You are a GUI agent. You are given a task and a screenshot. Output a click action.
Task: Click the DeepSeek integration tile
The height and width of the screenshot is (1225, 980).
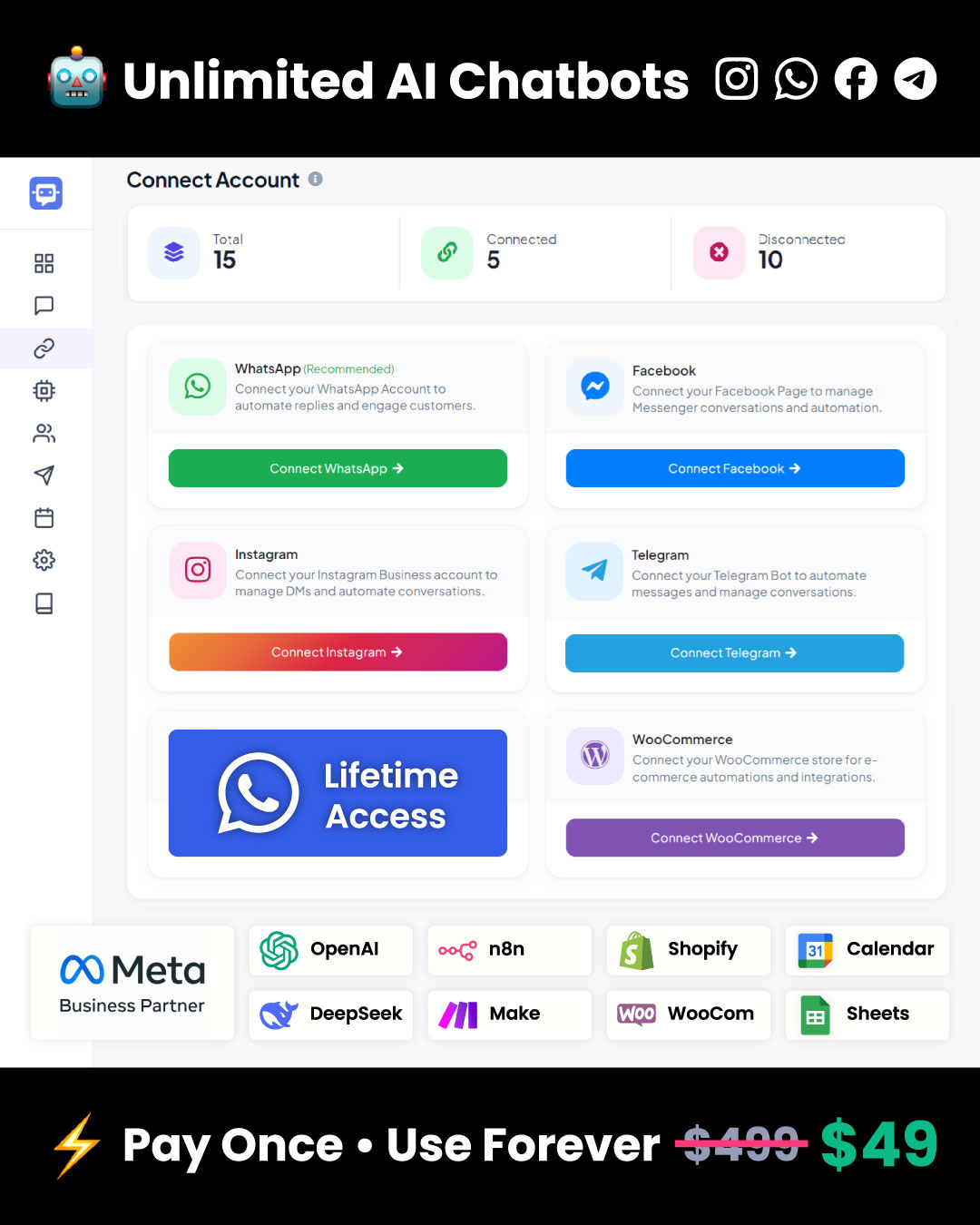331,1014
